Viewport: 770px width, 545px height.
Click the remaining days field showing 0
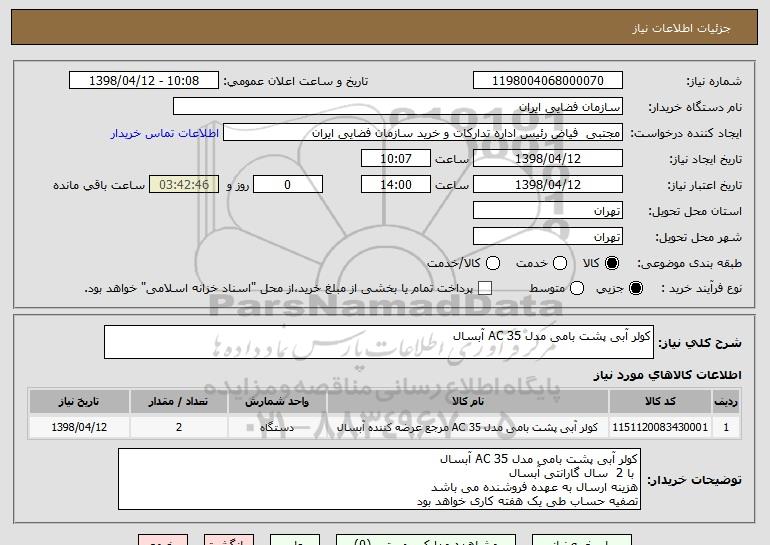click(288, 185)
